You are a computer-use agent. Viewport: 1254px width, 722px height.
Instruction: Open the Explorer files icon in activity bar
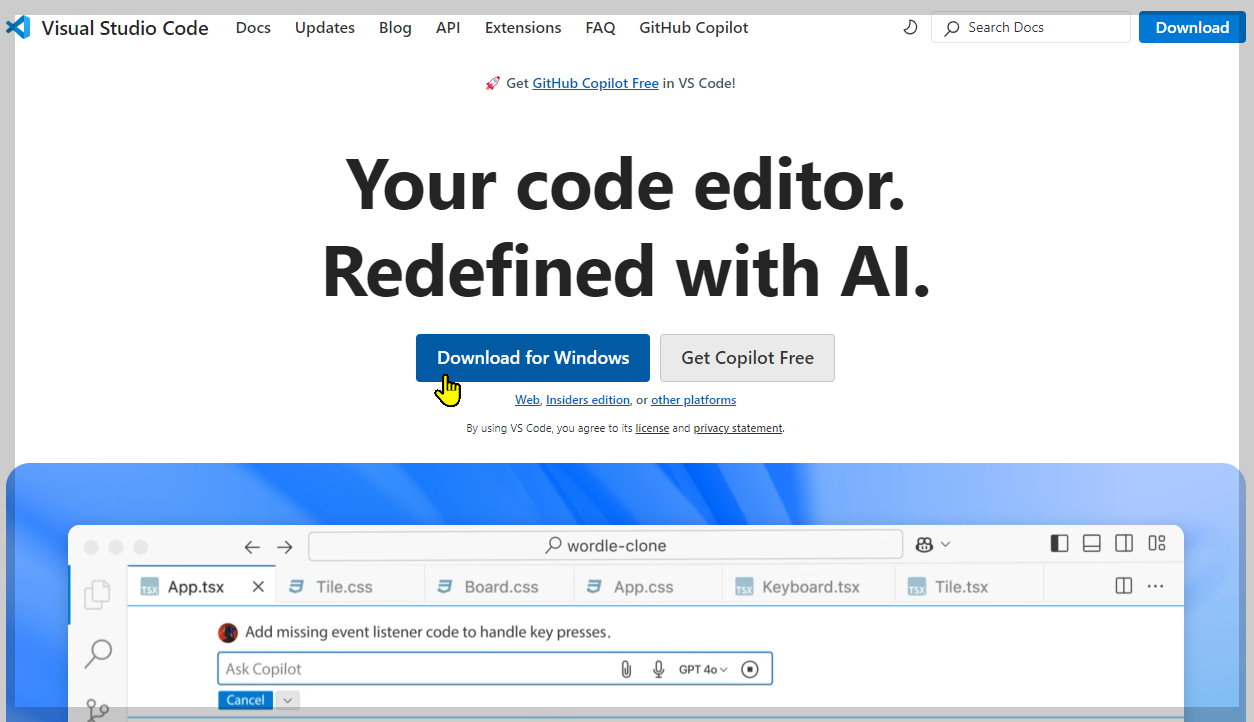click(x=97, y=594)
